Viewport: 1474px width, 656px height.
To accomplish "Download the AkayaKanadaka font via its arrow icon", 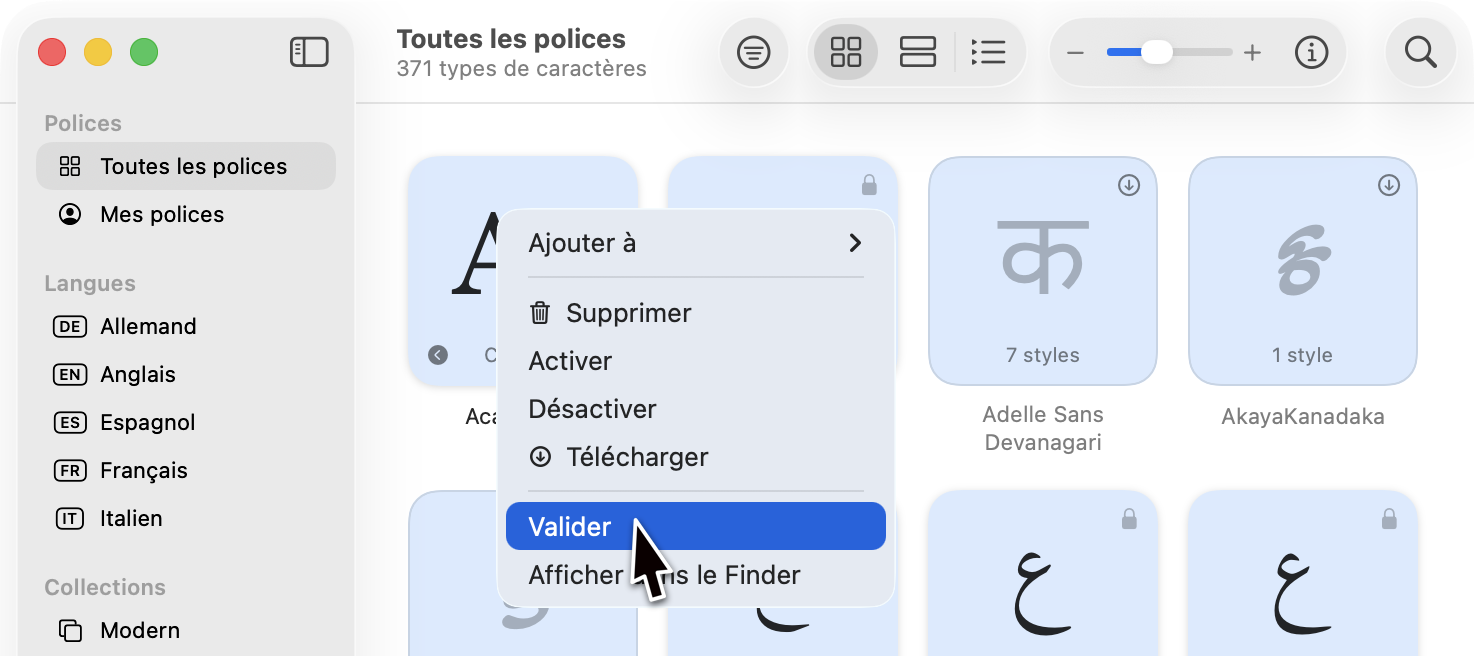I will (x=1389, y=184).
